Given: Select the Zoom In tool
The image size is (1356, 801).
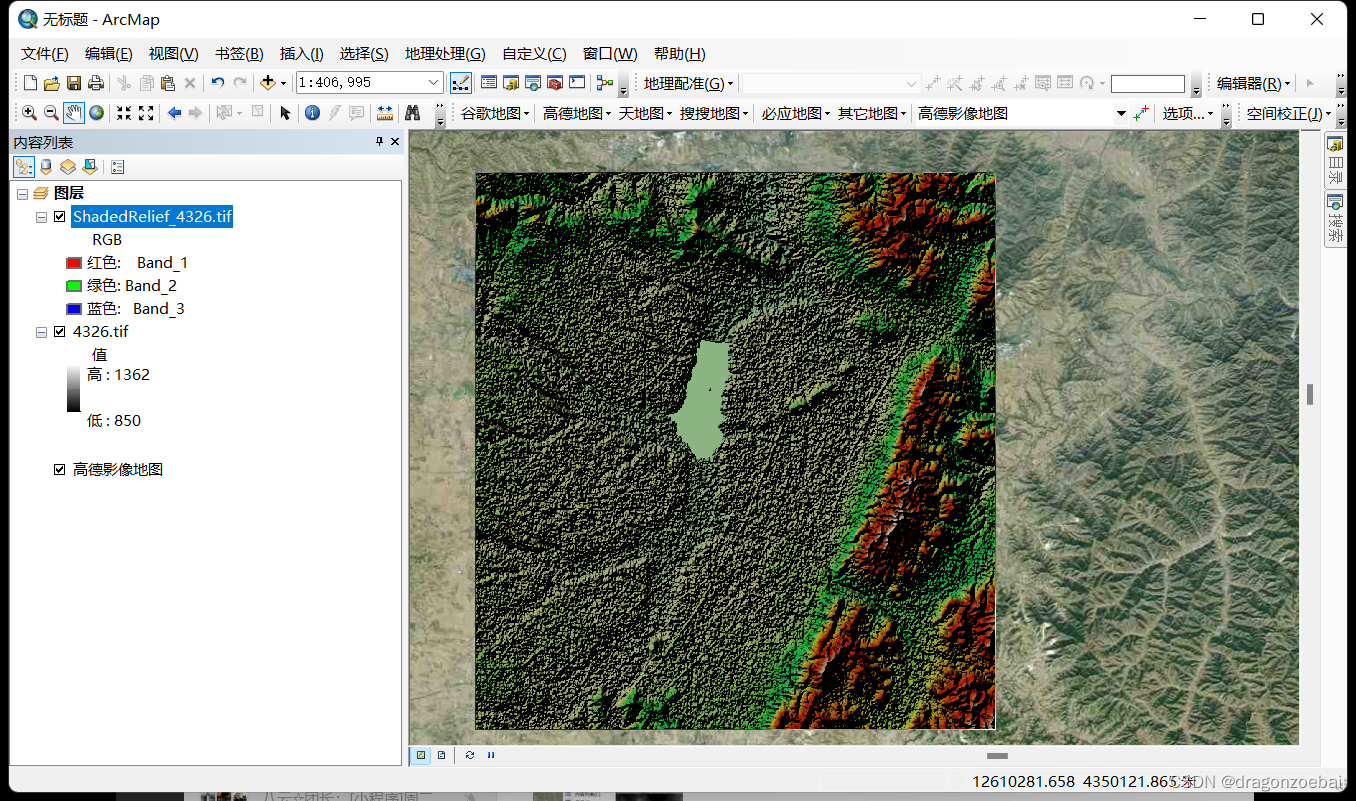Looking at the screenshot, I should coord(29,112).
